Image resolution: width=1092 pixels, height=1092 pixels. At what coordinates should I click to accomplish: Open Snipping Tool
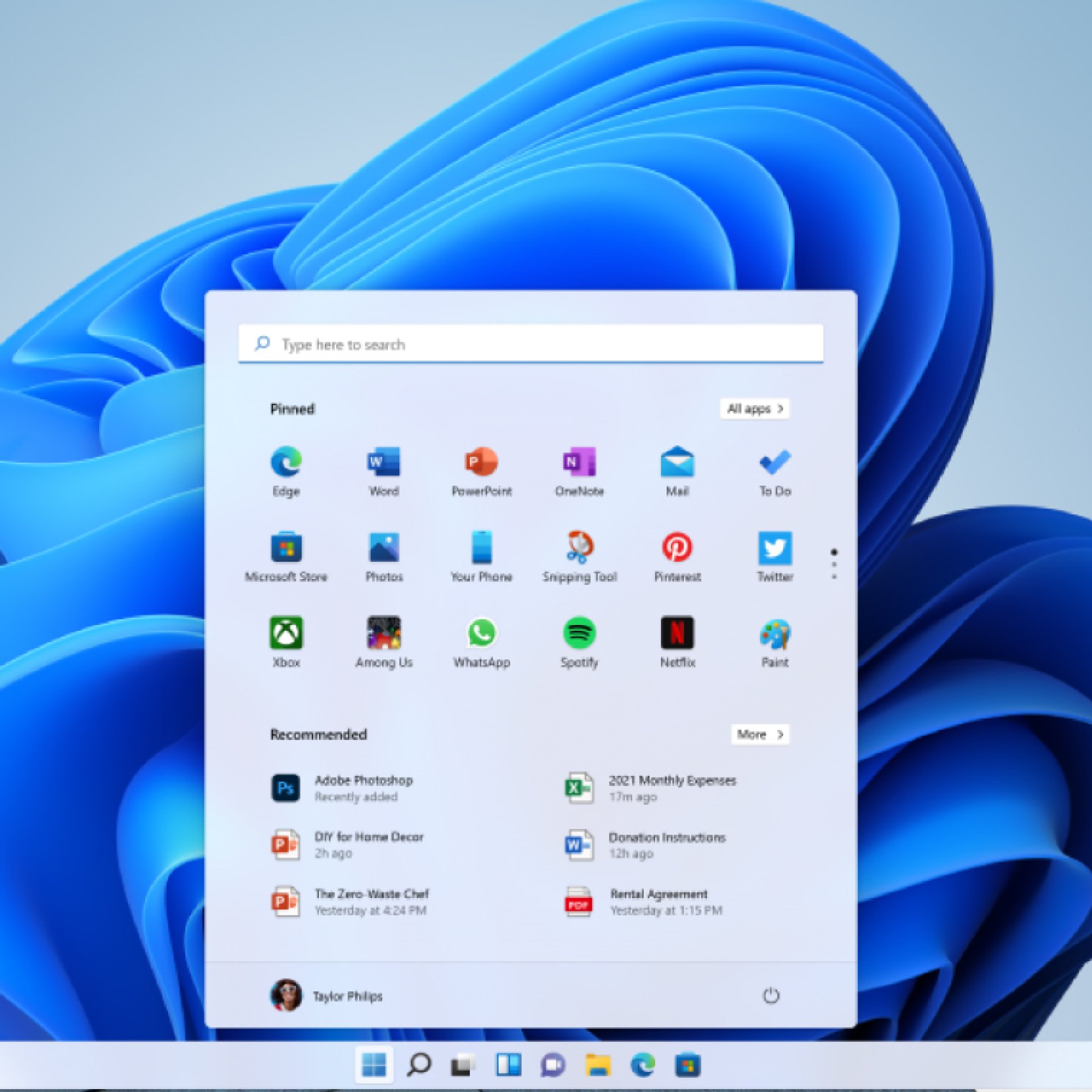pos(579,547)
